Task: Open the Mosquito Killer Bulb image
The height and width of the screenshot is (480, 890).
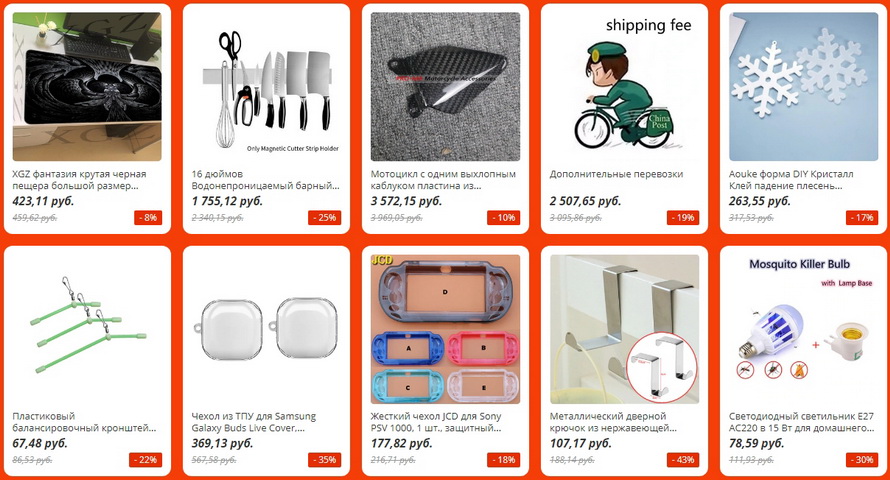Action: (x=803, y=329)
